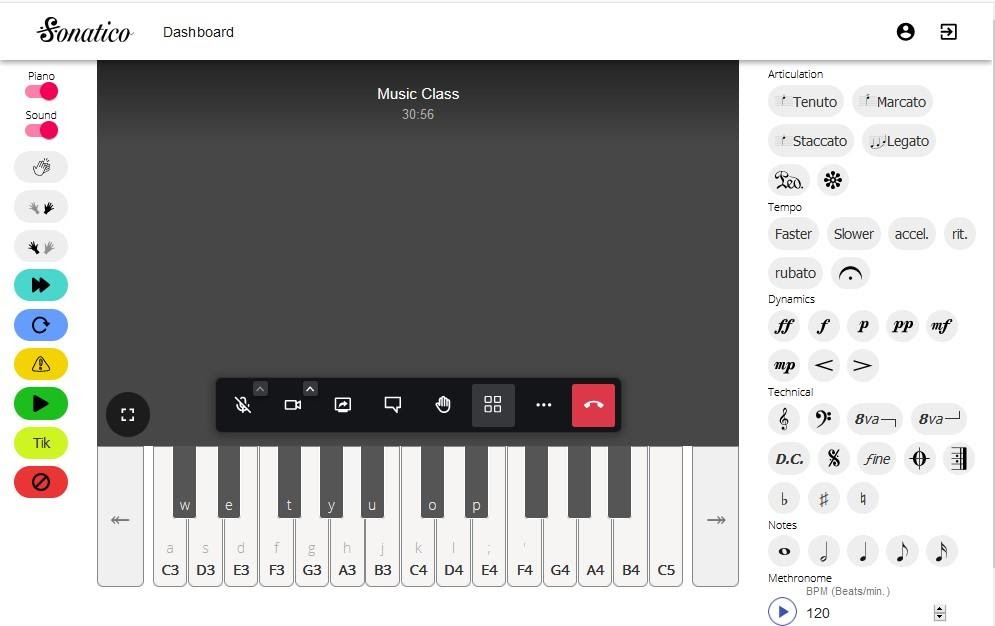Toggle the Piano switch off

click(41, 91)
